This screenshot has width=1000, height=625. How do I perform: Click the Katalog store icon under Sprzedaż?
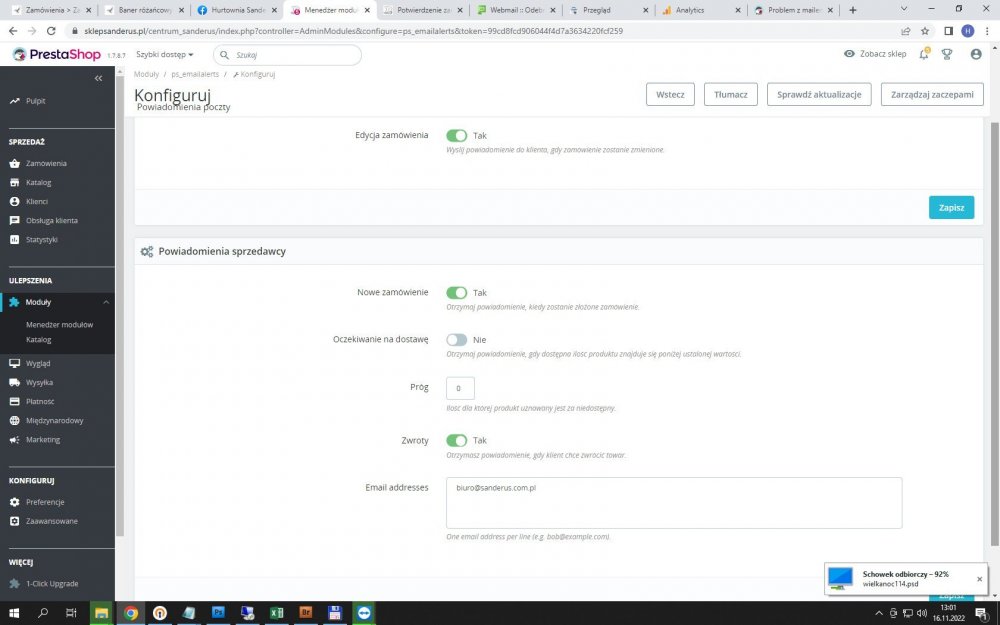click(15, 182)
